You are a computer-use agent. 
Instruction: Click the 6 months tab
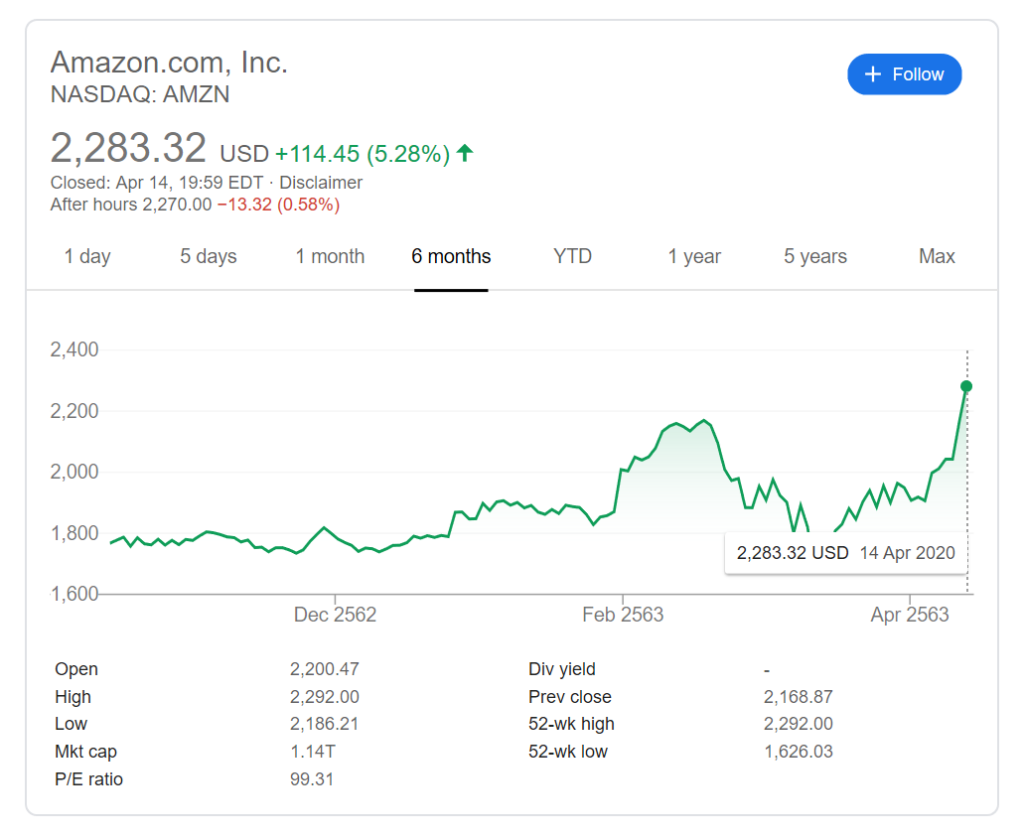[451, 257]
